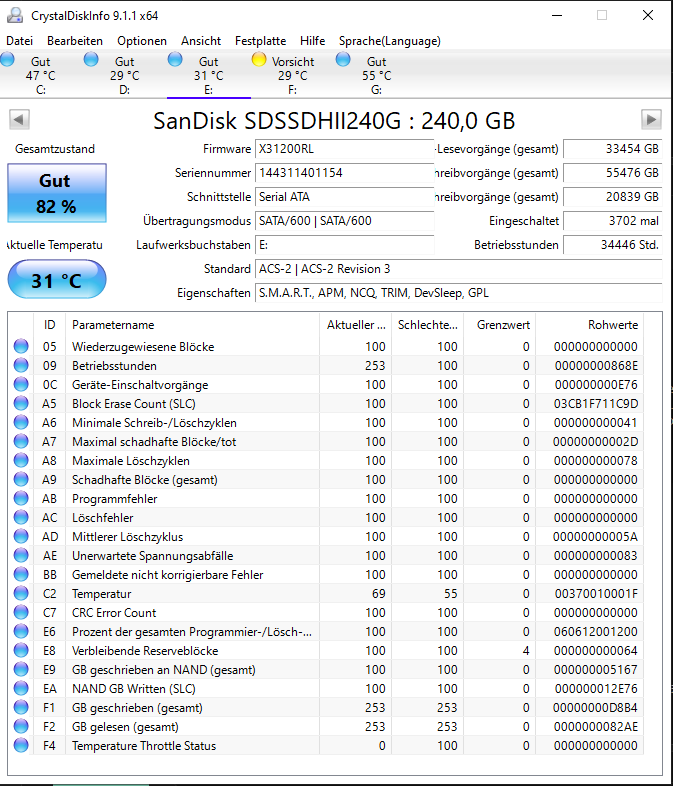Viewport: 673px width, 786px height.
Task: Select the Minimale Schreib-/Löschzyklen row text
Action: (x=154, y=423)
